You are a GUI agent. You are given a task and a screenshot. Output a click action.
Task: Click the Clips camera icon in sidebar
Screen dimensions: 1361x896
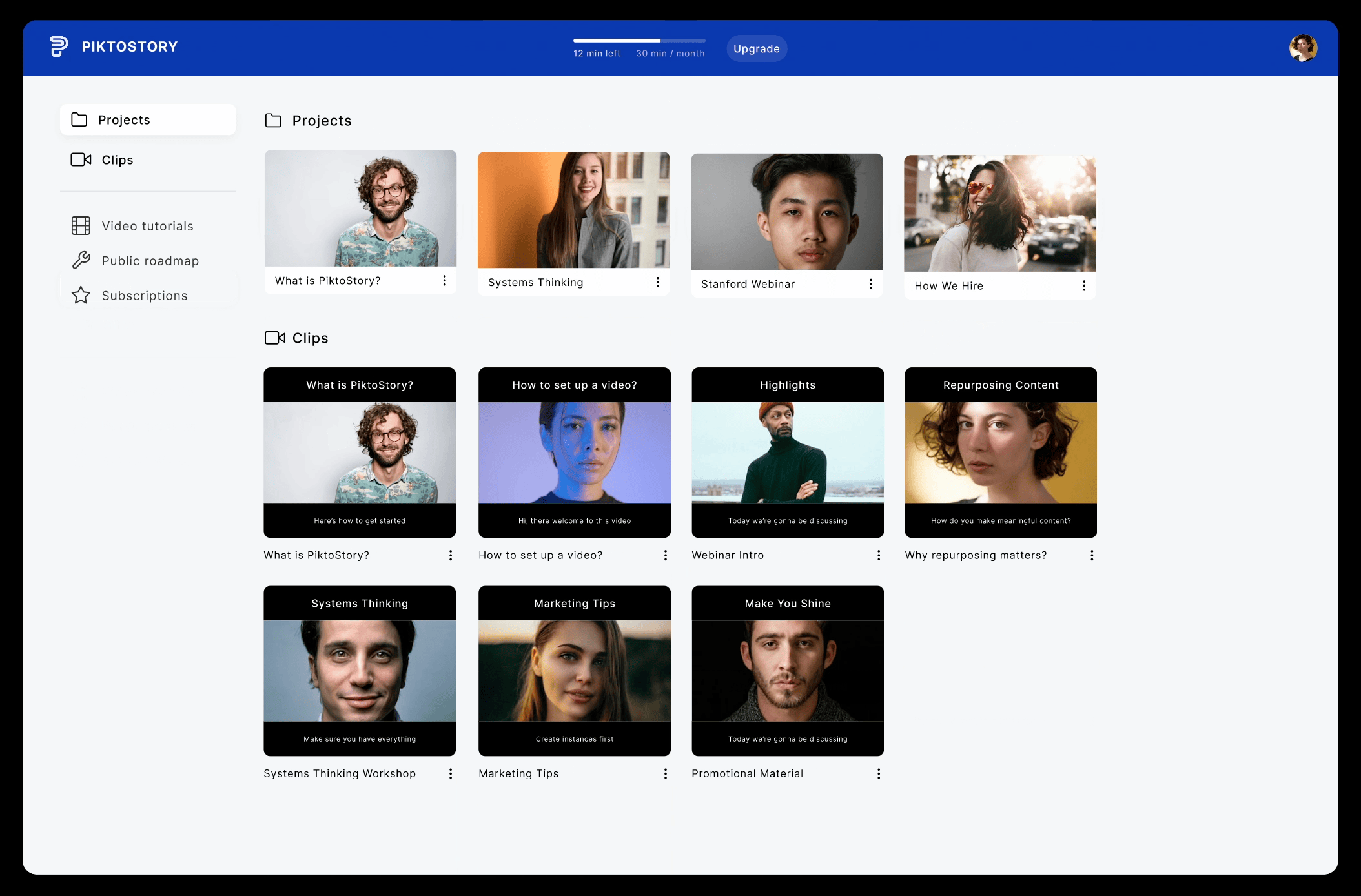(81, 159)
